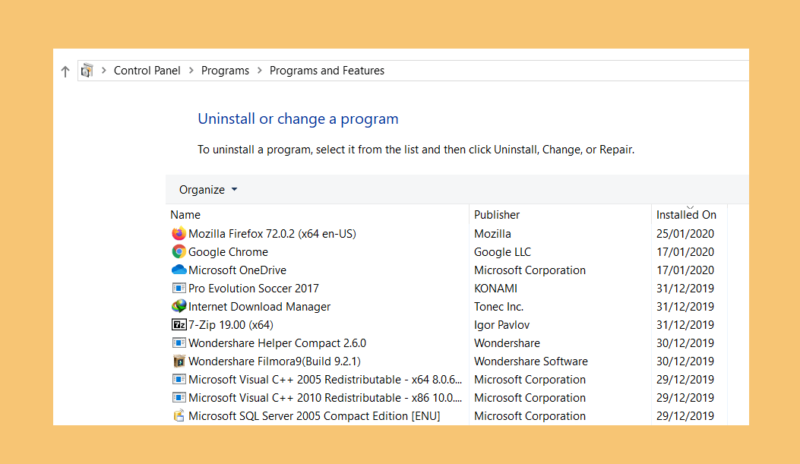800x464 pixels.
Task: Click the Google Chrome 17/01/2020 date cell
Action: 685,252
